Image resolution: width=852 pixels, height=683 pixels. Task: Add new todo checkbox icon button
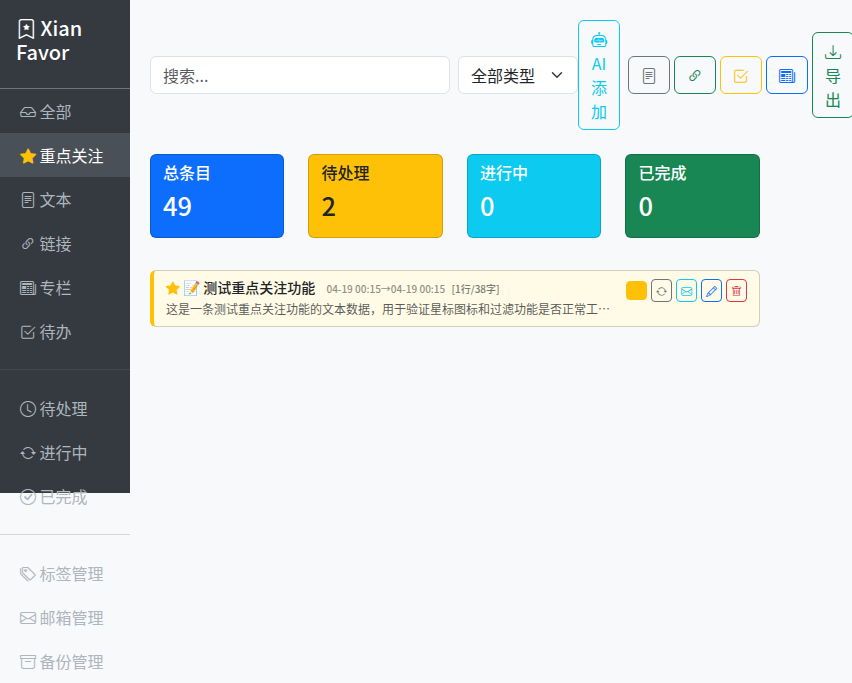pyautogui.click(x=741, y=75)
